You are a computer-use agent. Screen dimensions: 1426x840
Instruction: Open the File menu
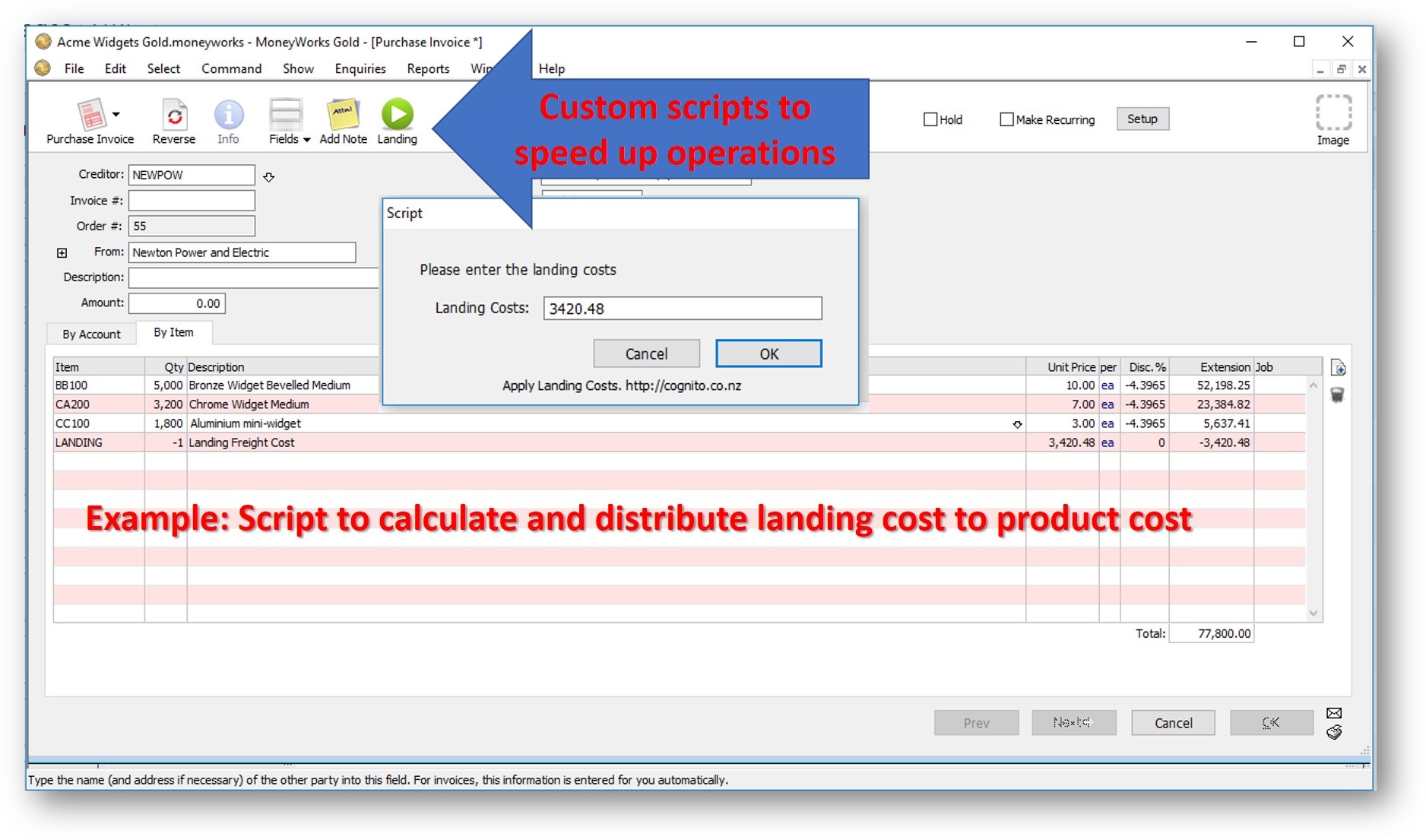[x=74, y=68]
